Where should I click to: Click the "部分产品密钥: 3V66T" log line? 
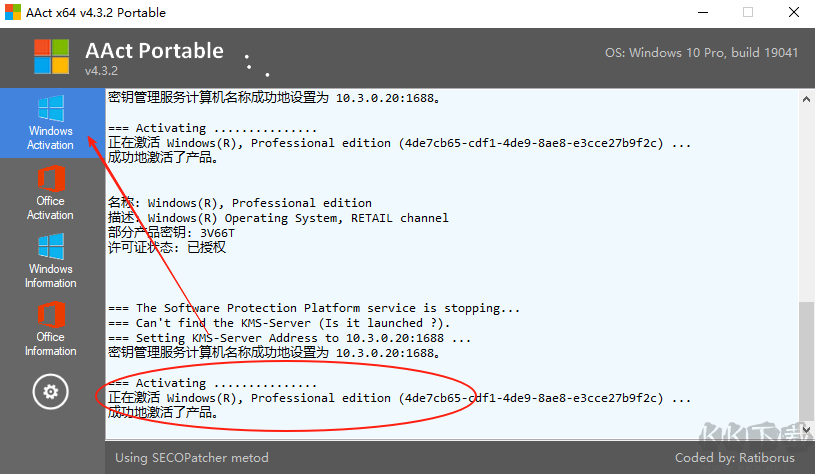click(x=172, y=233)
